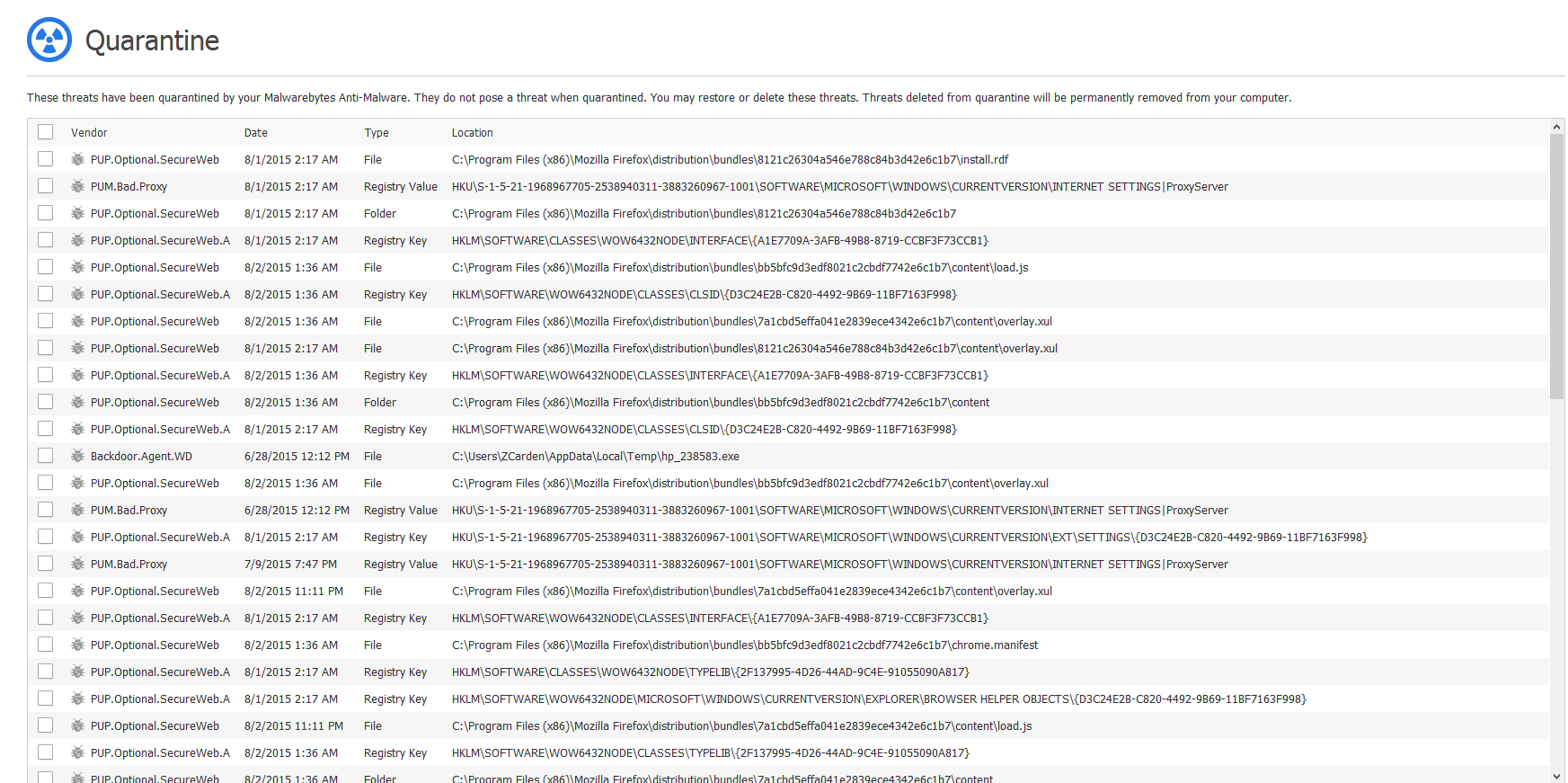Viewport: 1568px width, 783px height.
Task: Click the hp_238583.exe location path
Action: click(x=596, y=456)
